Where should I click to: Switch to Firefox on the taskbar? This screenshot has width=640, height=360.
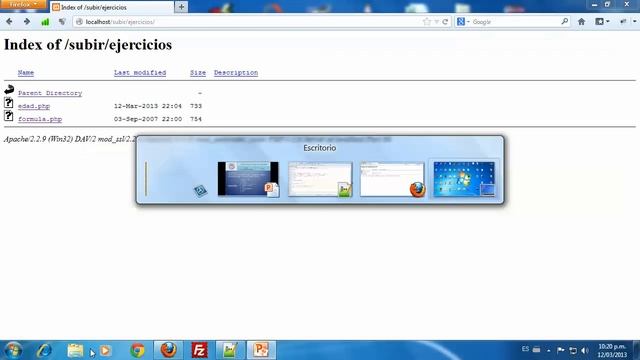tap(169, 350)
